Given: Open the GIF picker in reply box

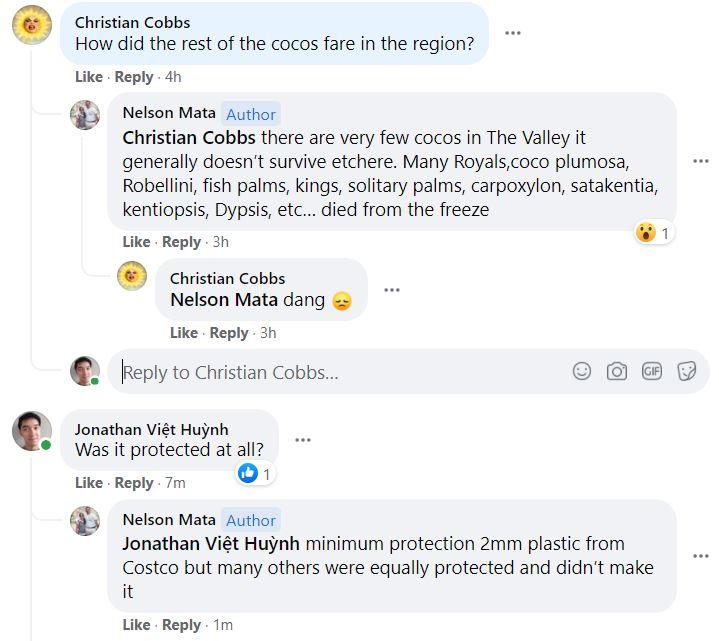Looking at the screenshot, I should [652, 371].
